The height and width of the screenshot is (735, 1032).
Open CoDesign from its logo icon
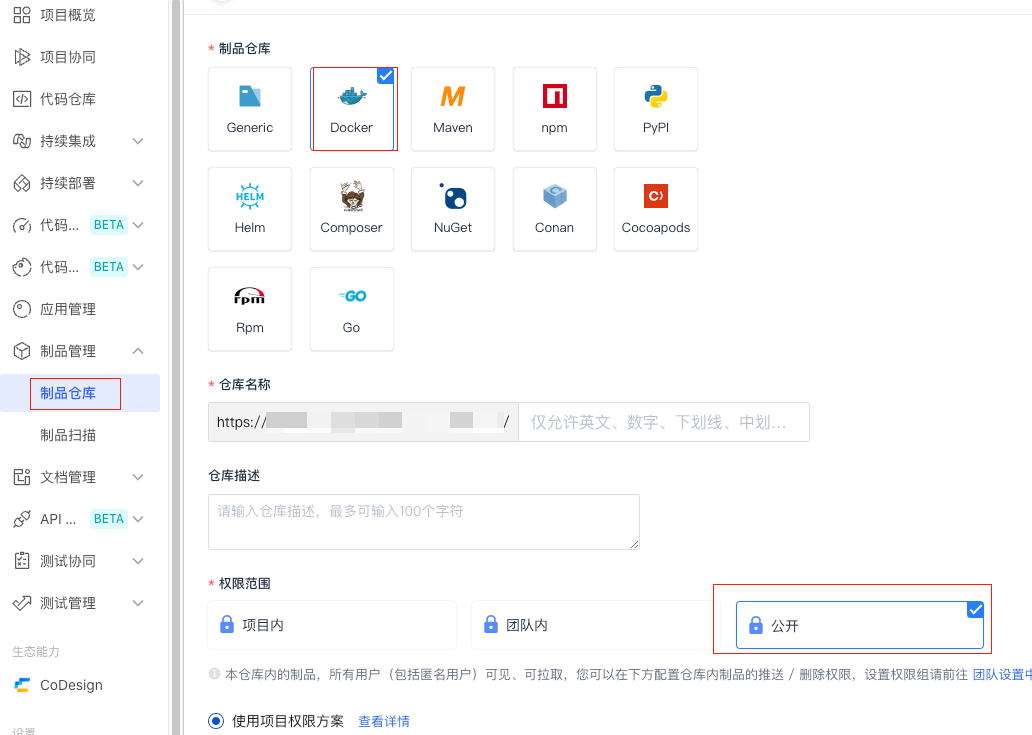[x=22, y=686]
